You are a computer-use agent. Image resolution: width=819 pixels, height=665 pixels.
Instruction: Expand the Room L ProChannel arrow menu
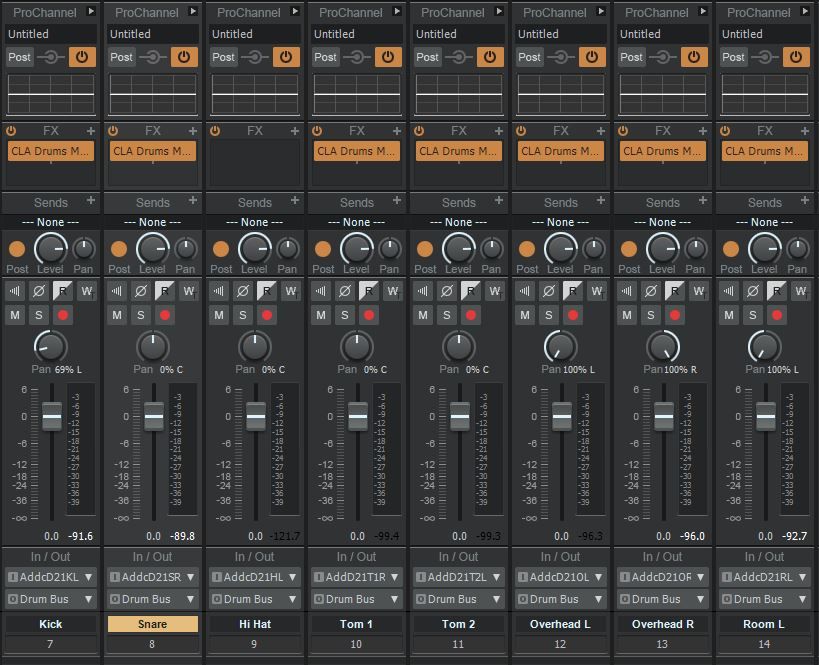(x=805, y=12)
